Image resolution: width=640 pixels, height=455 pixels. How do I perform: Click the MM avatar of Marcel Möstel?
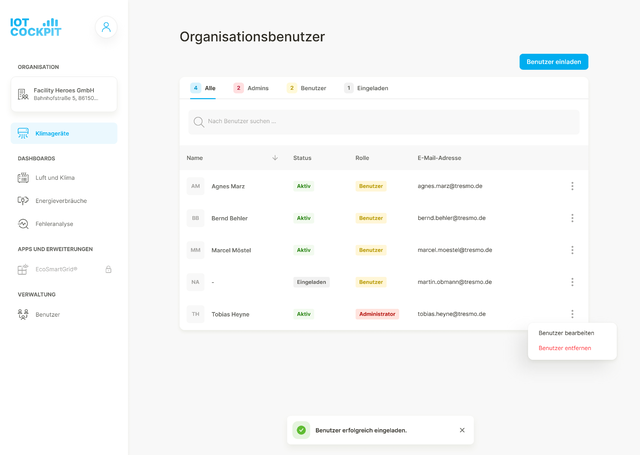pyautogui.click(x=196, y=250)
